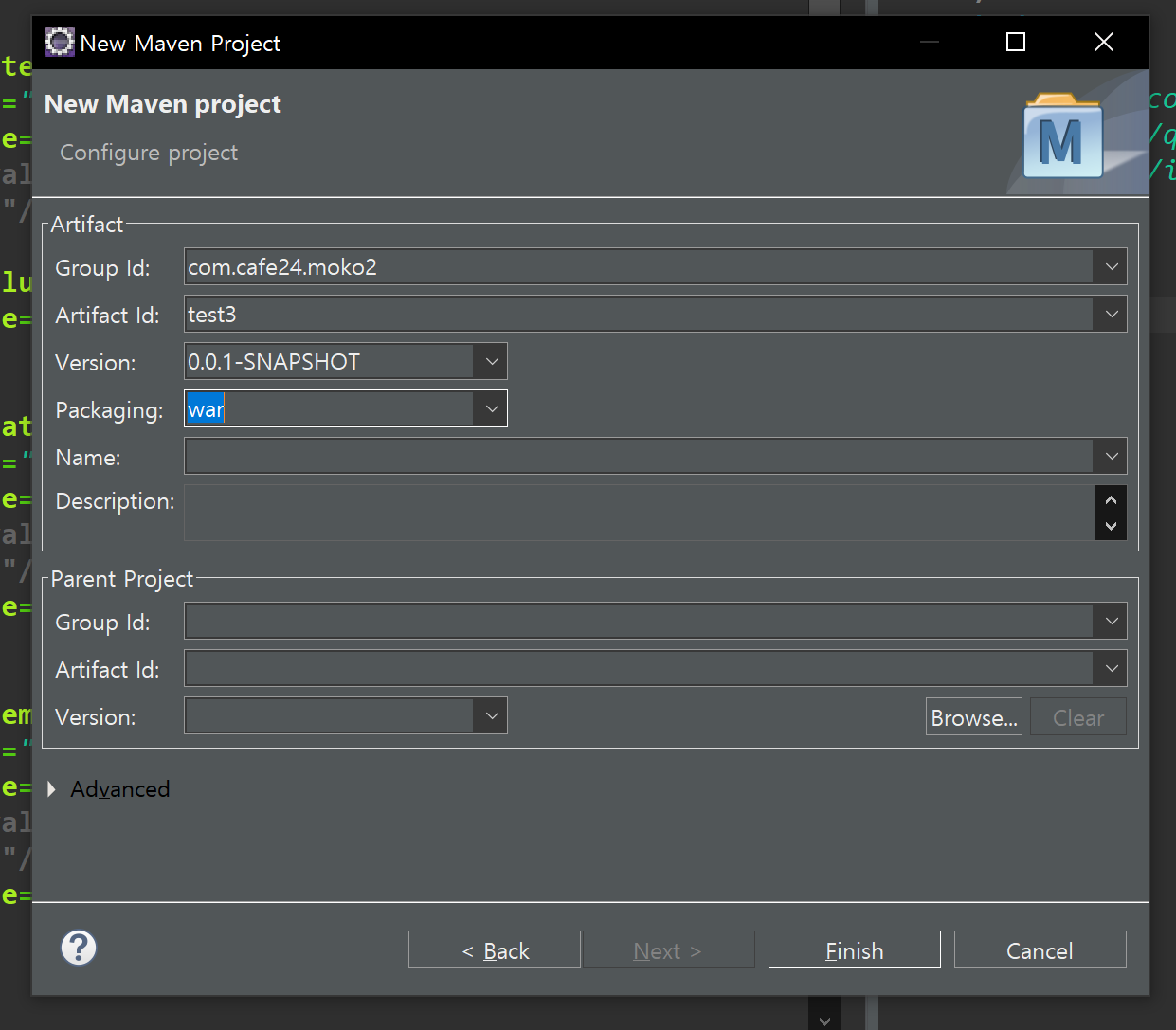This screenshot has height=1030, width=1176.
Task: Click Finish to create the project
Action: (855, 950)
